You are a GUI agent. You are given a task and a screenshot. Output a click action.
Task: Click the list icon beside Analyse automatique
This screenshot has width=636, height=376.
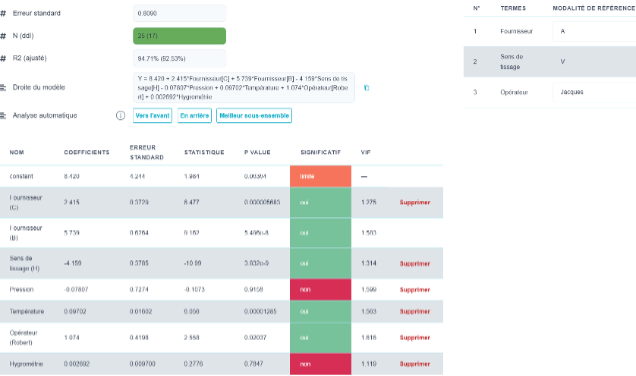click(x=3, y=116)
